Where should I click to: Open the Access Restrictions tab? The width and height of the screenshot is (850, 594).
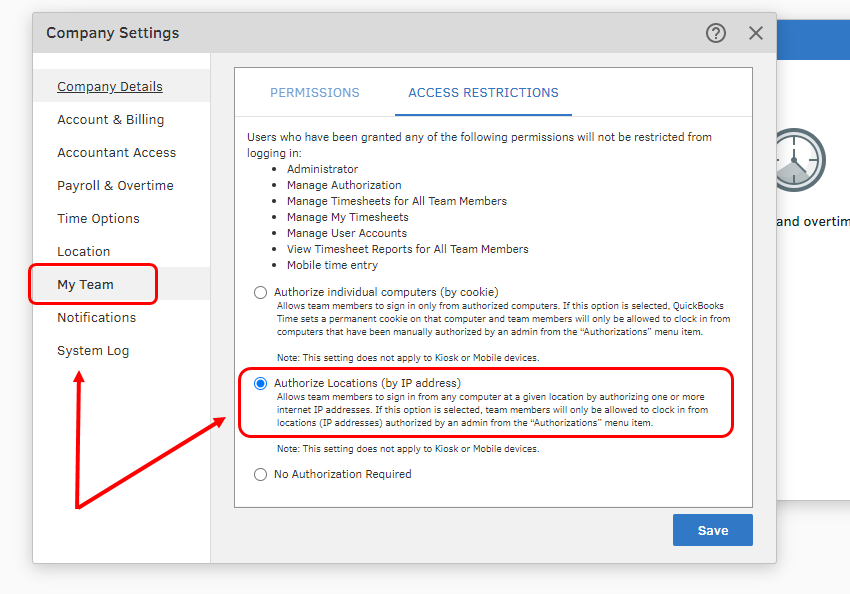483,93
